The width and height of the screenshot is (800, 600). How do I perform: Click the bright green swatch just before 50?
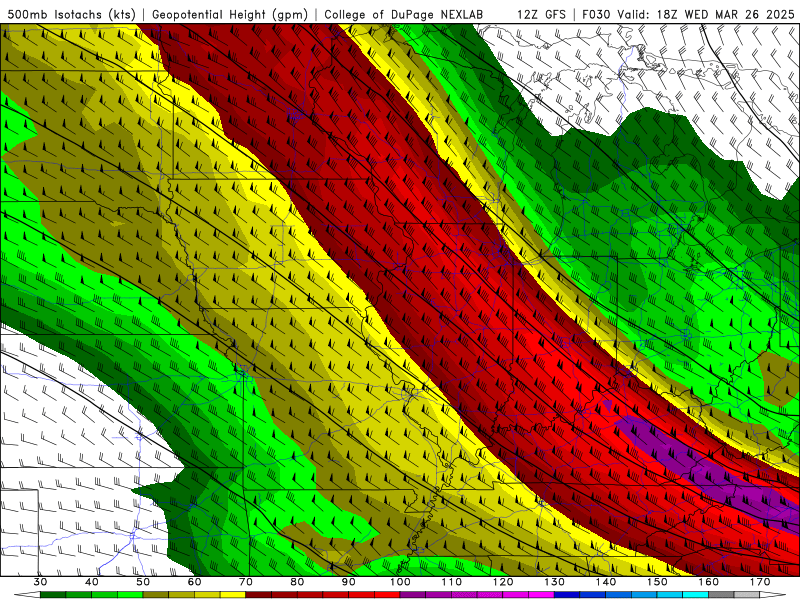[130, 595]
